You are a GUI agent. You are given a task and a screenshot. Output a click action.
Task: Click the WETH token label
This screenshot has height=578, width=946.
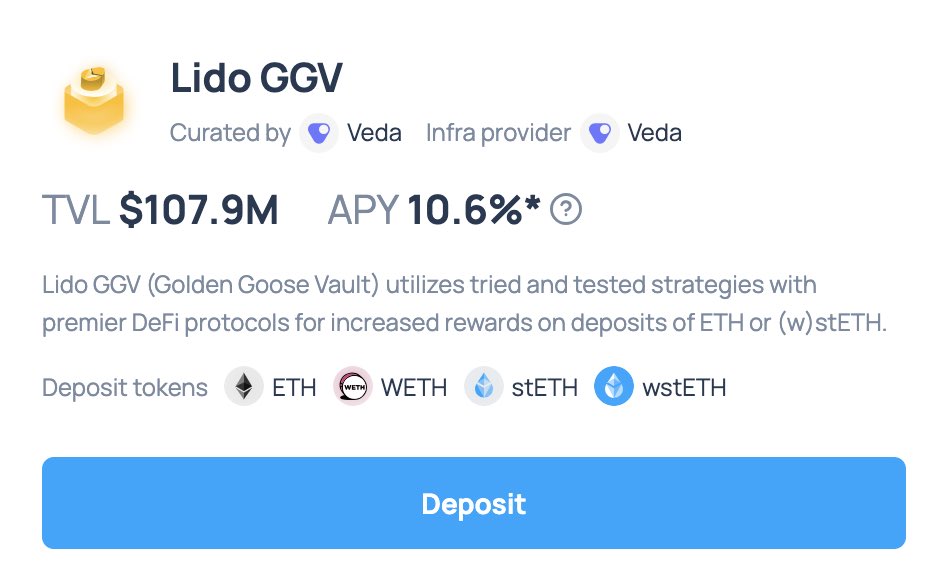(x=414, y=387)
